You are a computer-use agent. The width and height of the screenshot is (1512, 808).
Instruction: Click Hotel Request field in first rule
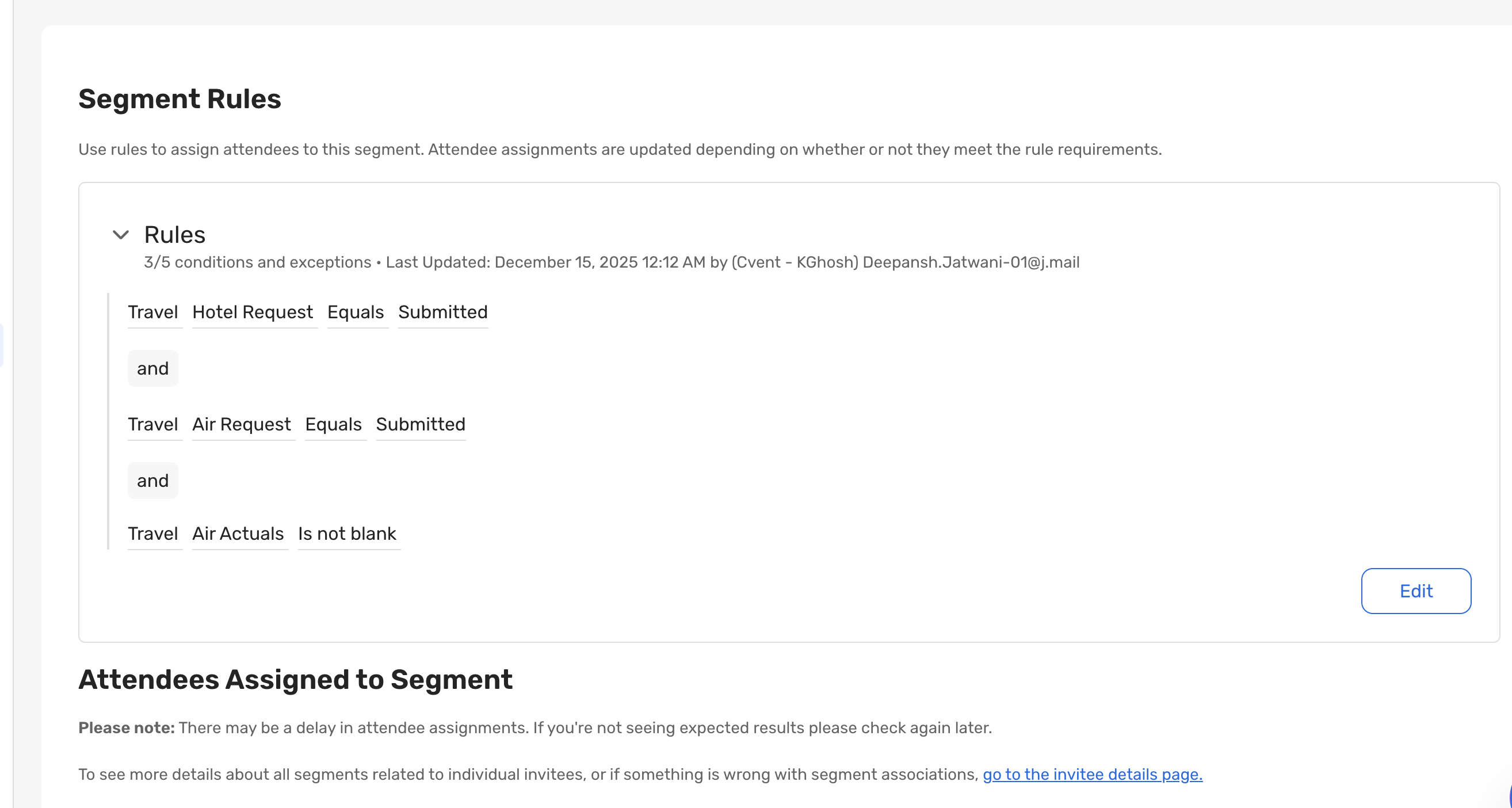click(x=253, y=312)
